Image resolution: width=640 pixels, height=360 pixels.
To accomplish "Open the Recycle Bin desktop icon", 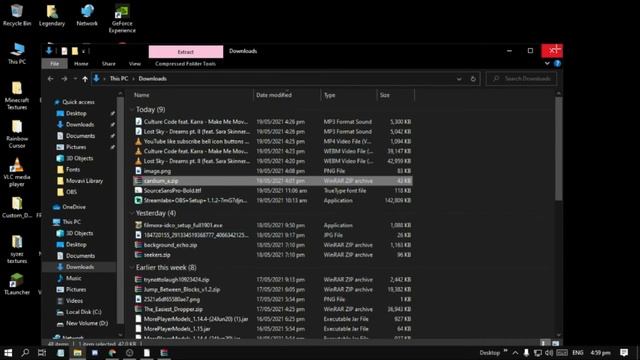I will (17, 15).
